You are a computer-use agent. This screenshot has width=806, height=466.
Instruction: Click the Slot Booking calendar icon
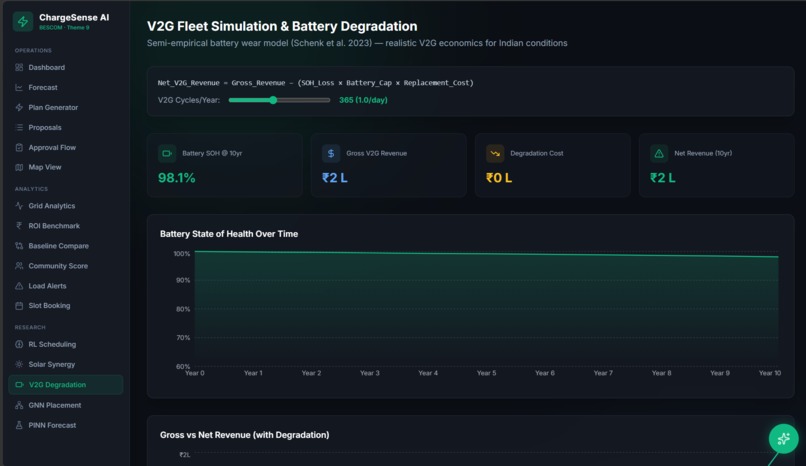(19, 306)
